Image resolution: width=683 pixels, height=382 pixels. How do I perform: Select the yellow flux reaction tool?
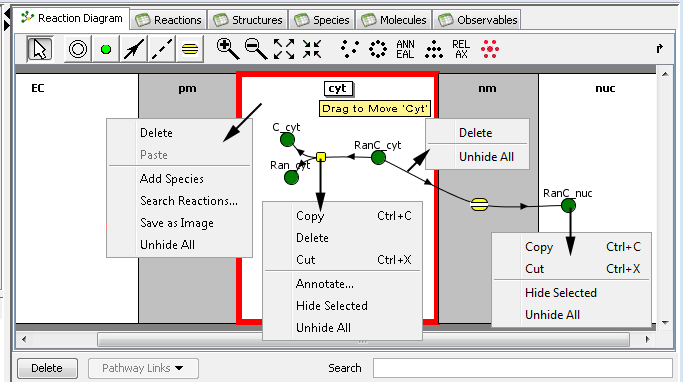tap(190, 49)
